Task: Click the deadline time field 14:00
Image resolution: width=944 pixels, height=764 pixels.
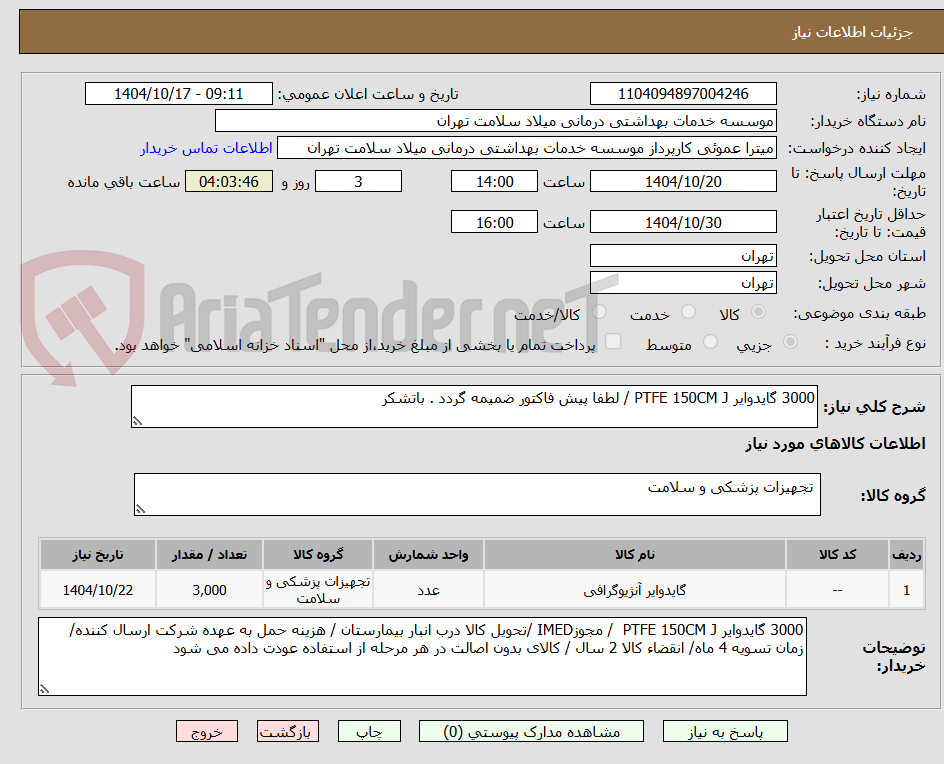Action: click(494, 181)
